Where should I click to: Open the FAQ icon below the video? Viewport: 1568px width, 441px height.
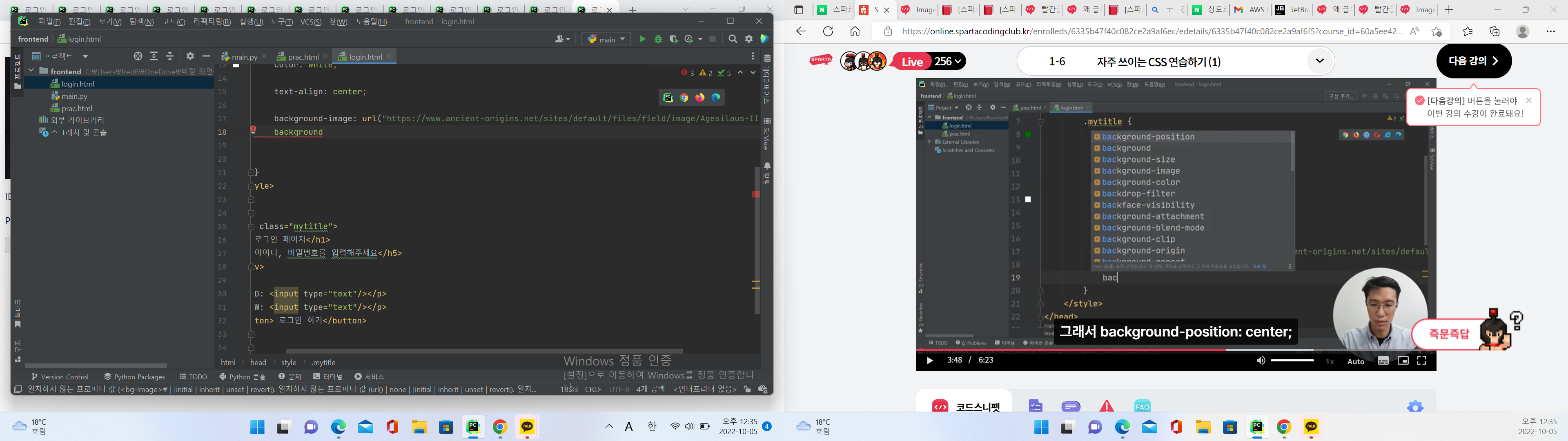coord(1143,405)
